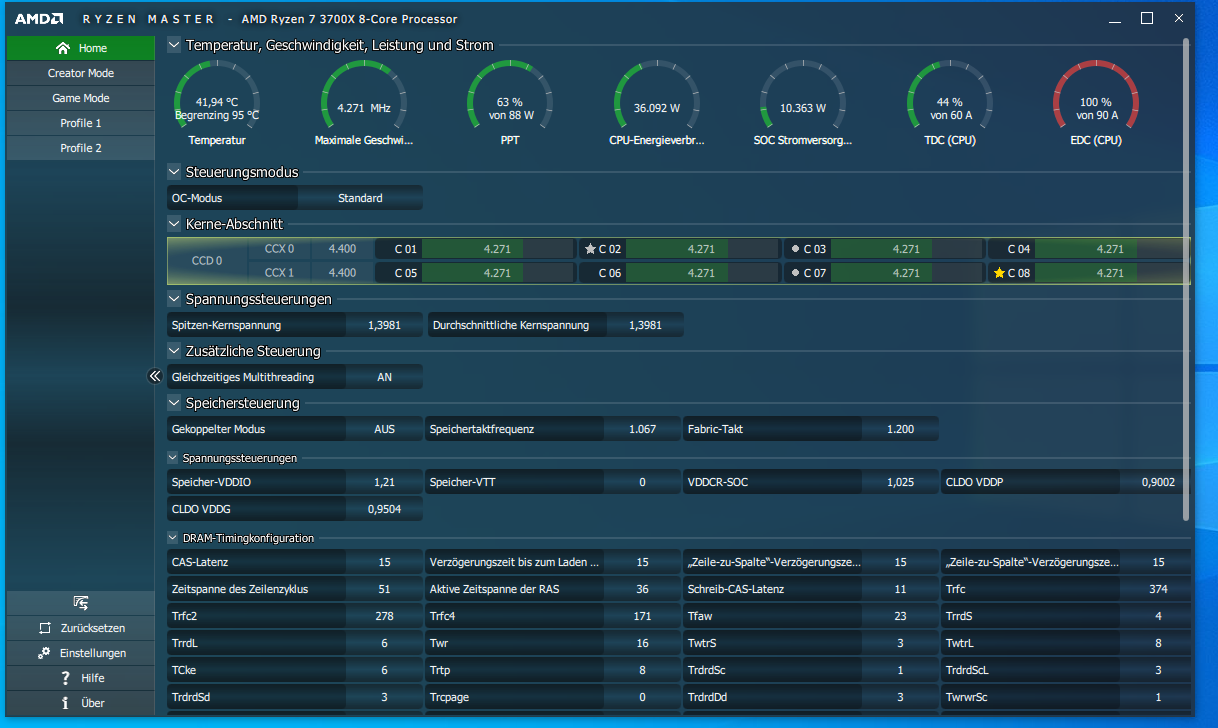Click the CPU-Energieverbrauch gauge
Screen dimensions: 1218x728
[x=657, y=104]
